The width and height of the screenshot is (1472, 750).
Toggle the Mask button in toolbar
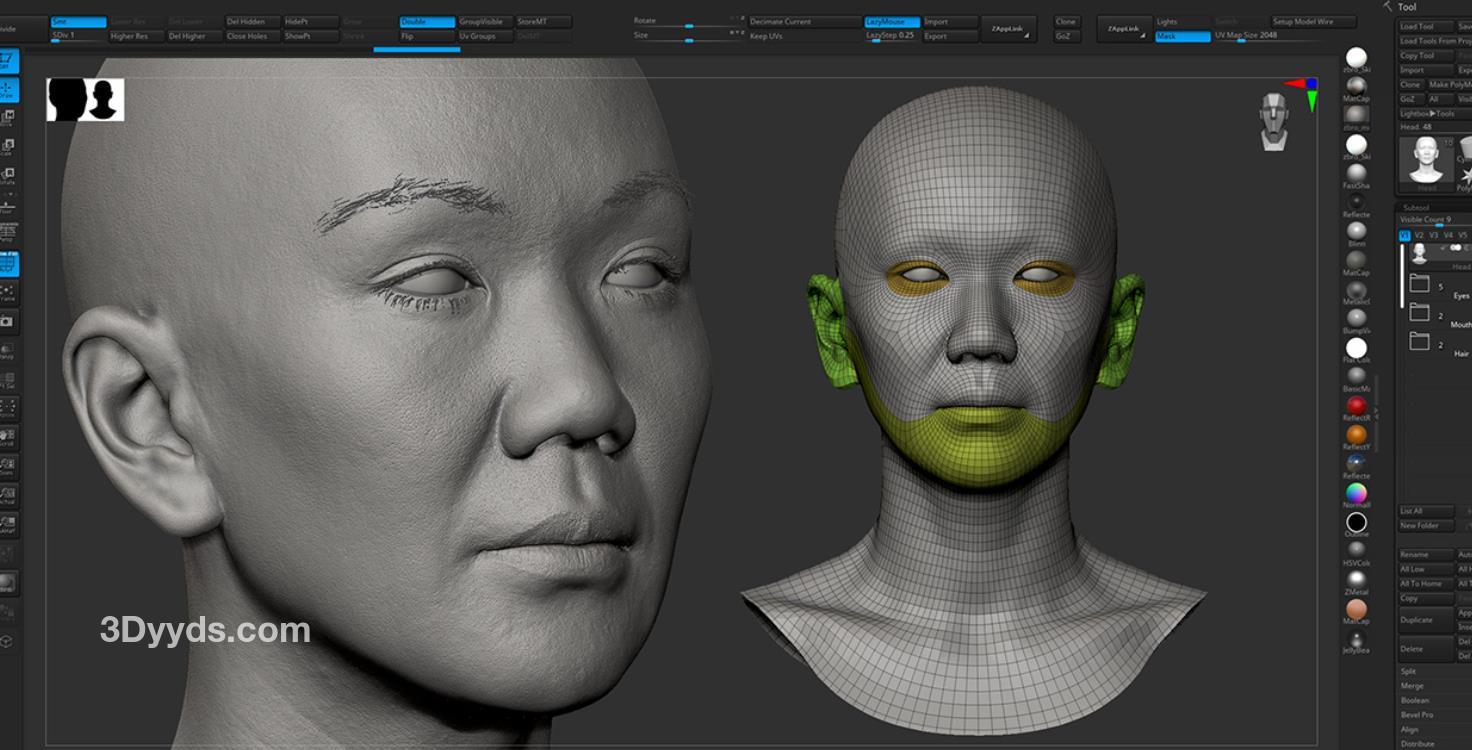coord(1181,36)
